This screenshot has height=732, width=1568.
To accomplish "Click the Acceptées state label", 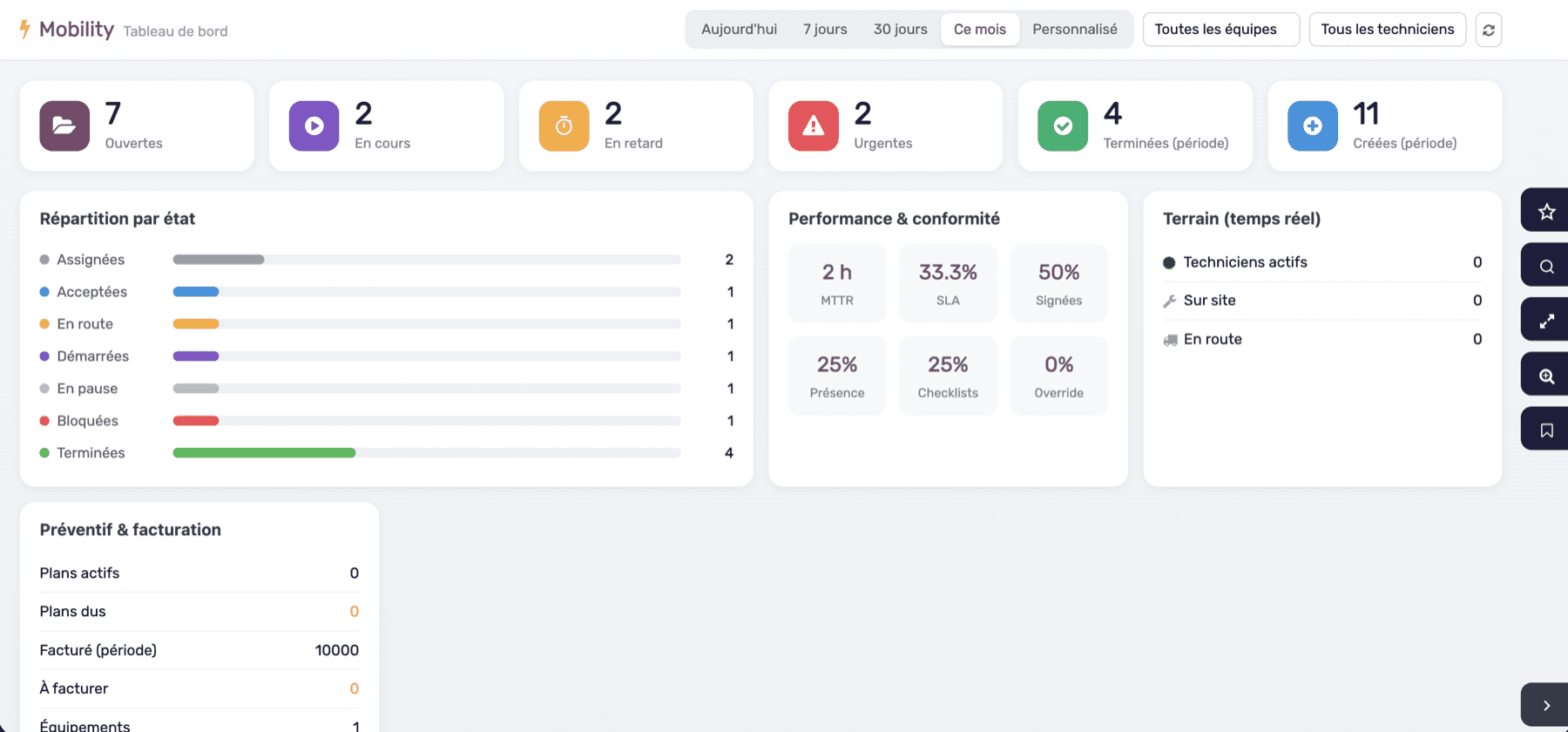I will click(91, 292).
